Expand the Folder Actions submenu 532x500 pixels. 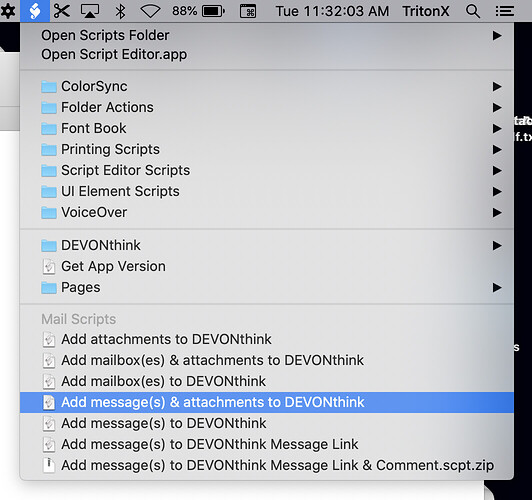(x=267, y=107)
